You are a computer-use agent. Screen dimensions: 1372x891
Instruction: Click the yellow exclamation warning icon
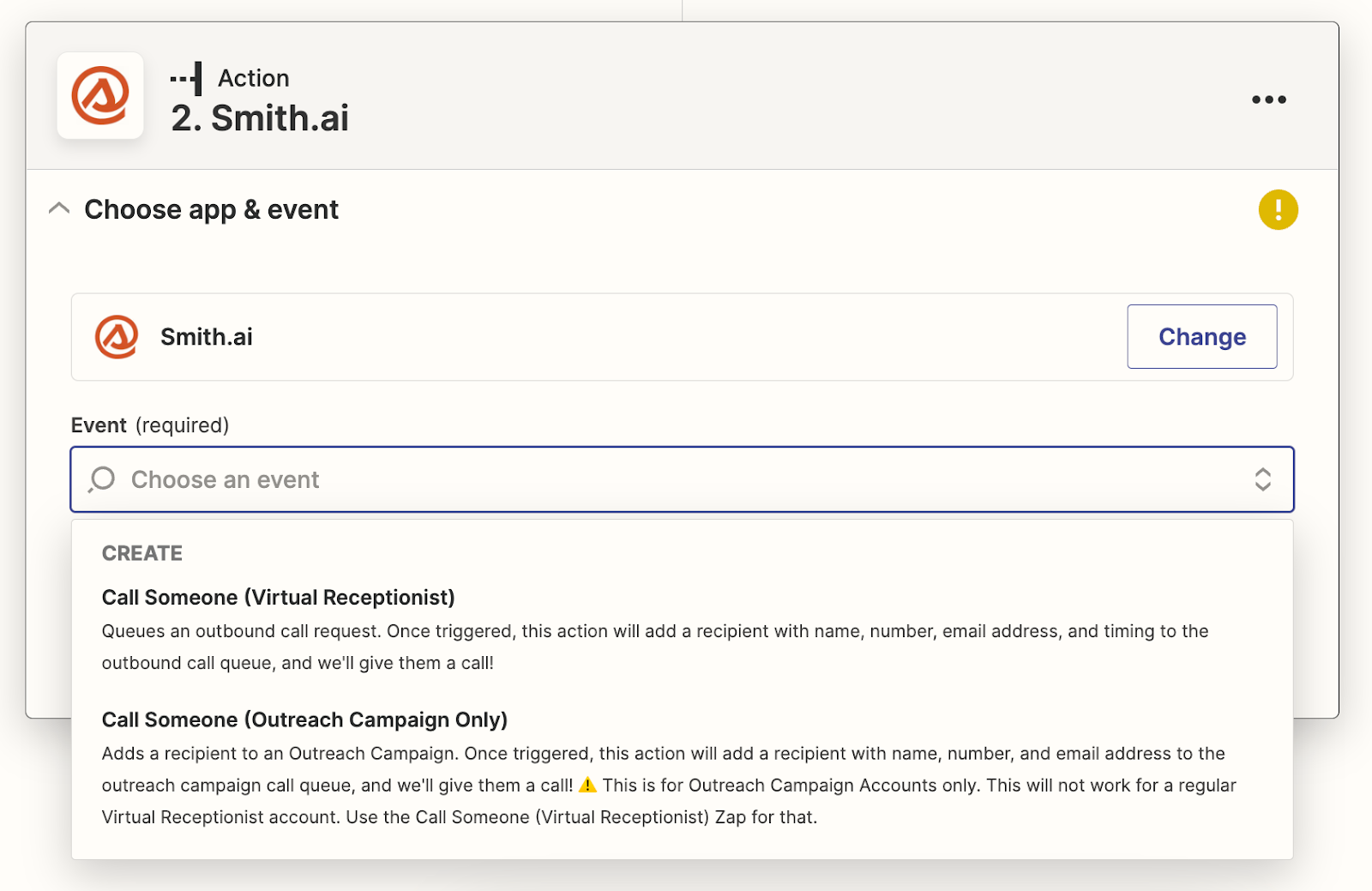(1278, 209)
